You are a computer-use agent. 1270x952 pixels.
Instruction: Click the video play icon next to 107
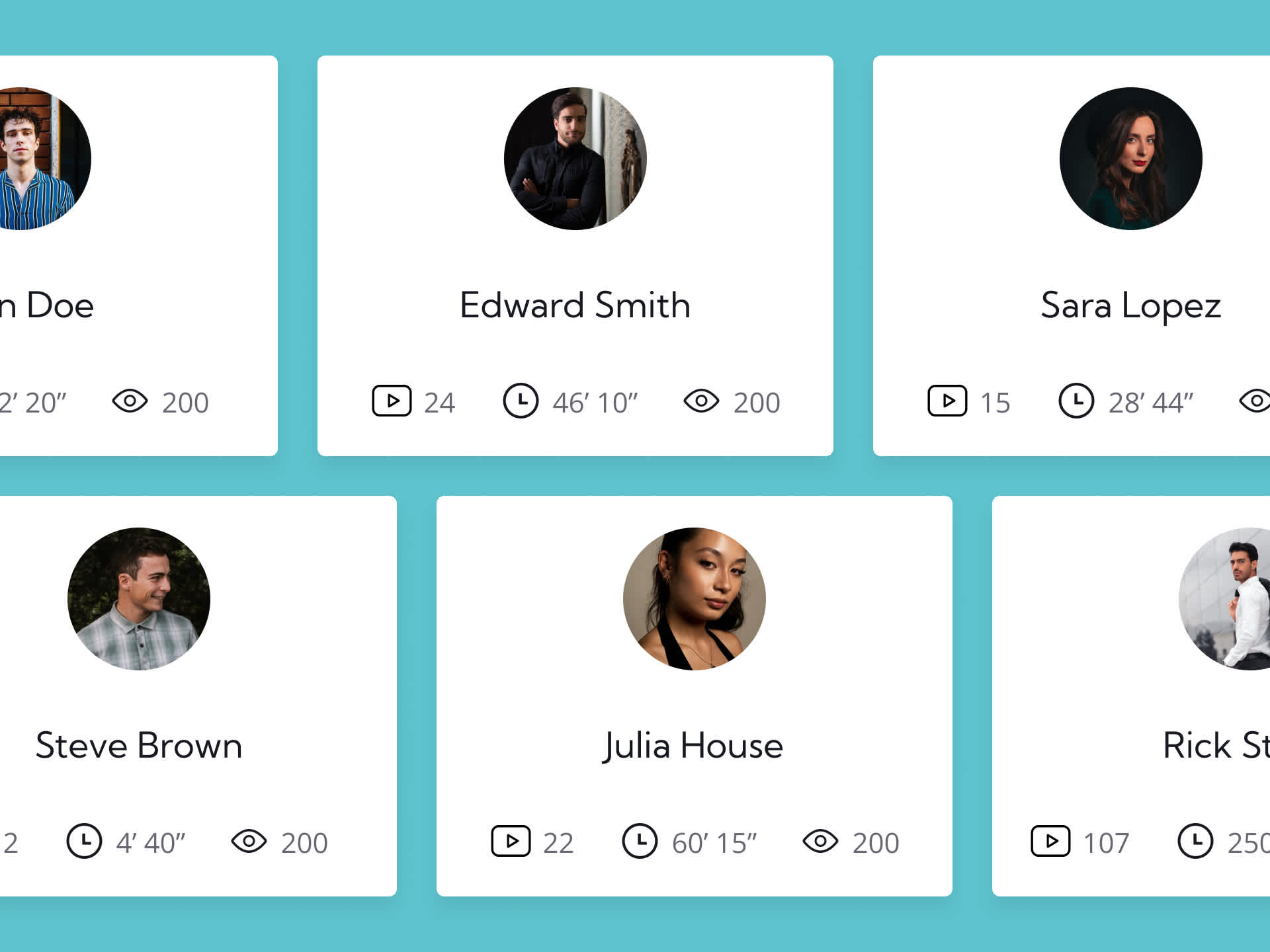click(x=1050, y=841)
